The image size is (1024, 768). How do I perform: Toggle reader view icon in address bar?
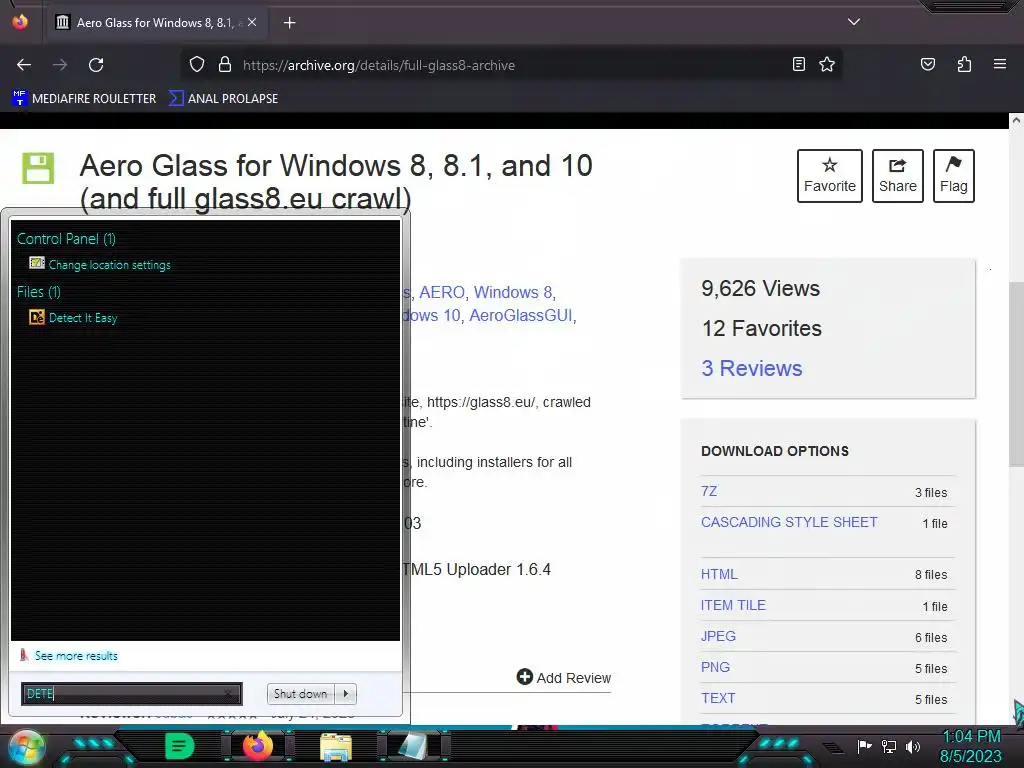click(798, 64)
